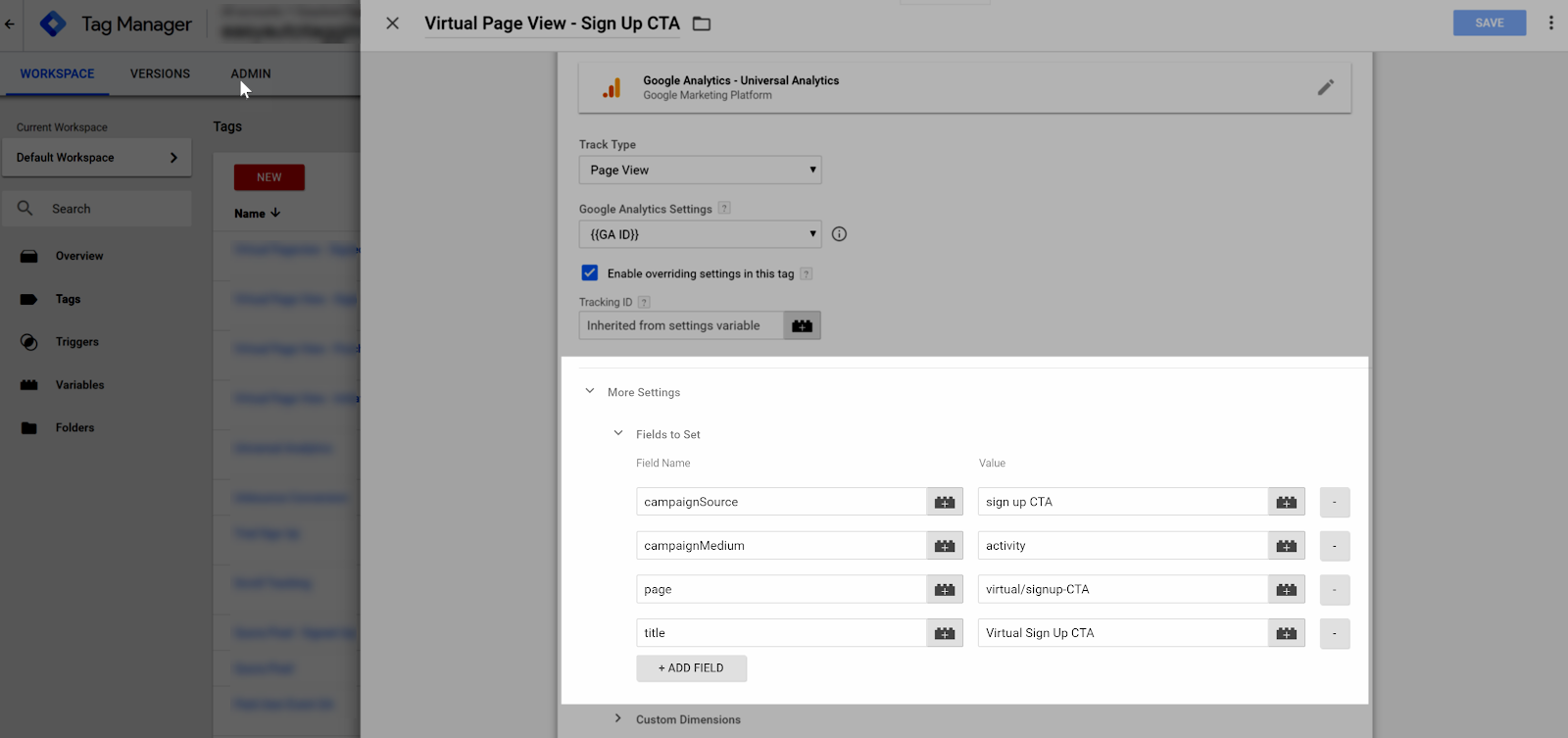
Task: Click the Tag Manager title text
Action: click(x=136, y=25)
